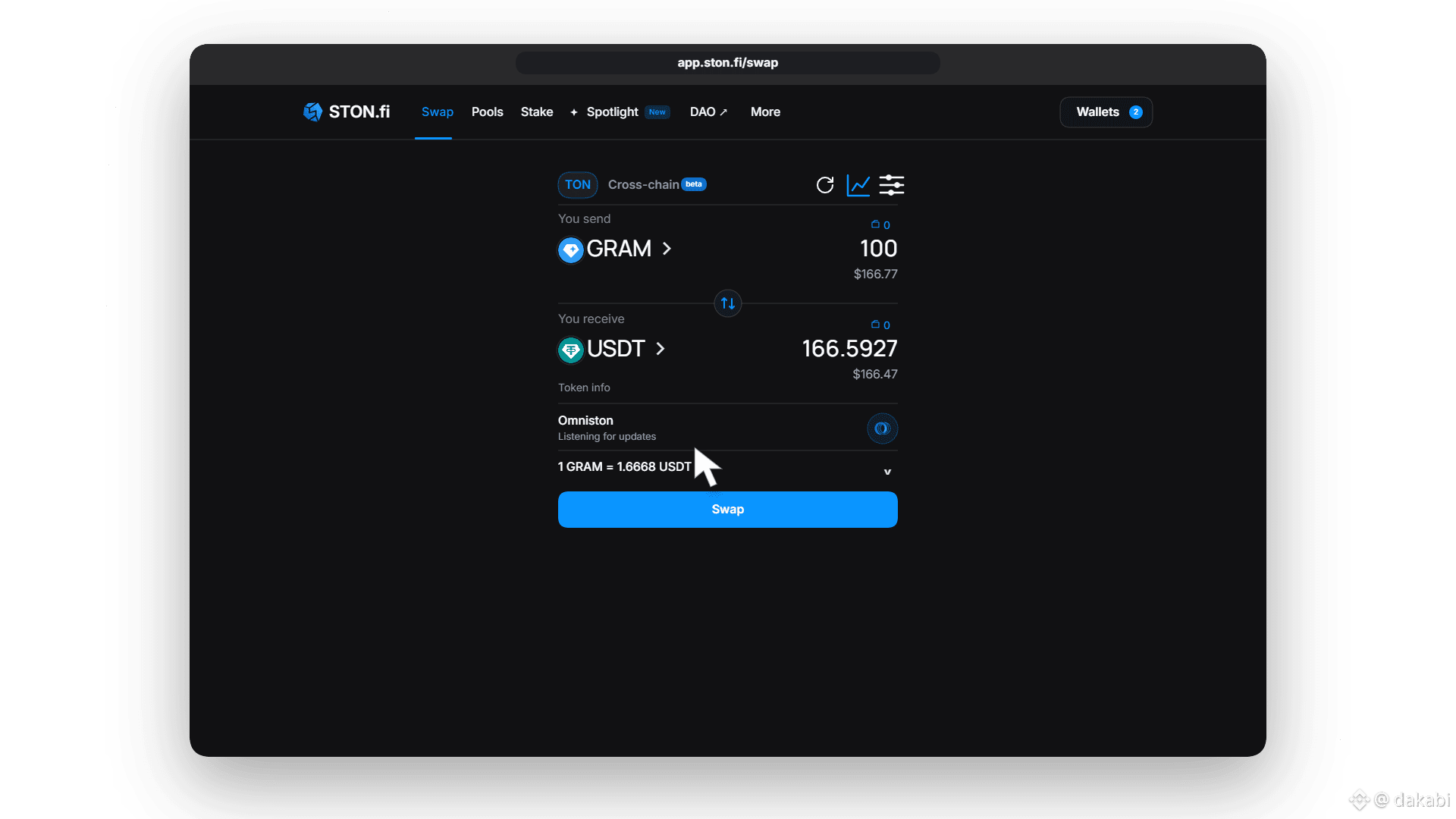Open Token info link

click(584, 388)
